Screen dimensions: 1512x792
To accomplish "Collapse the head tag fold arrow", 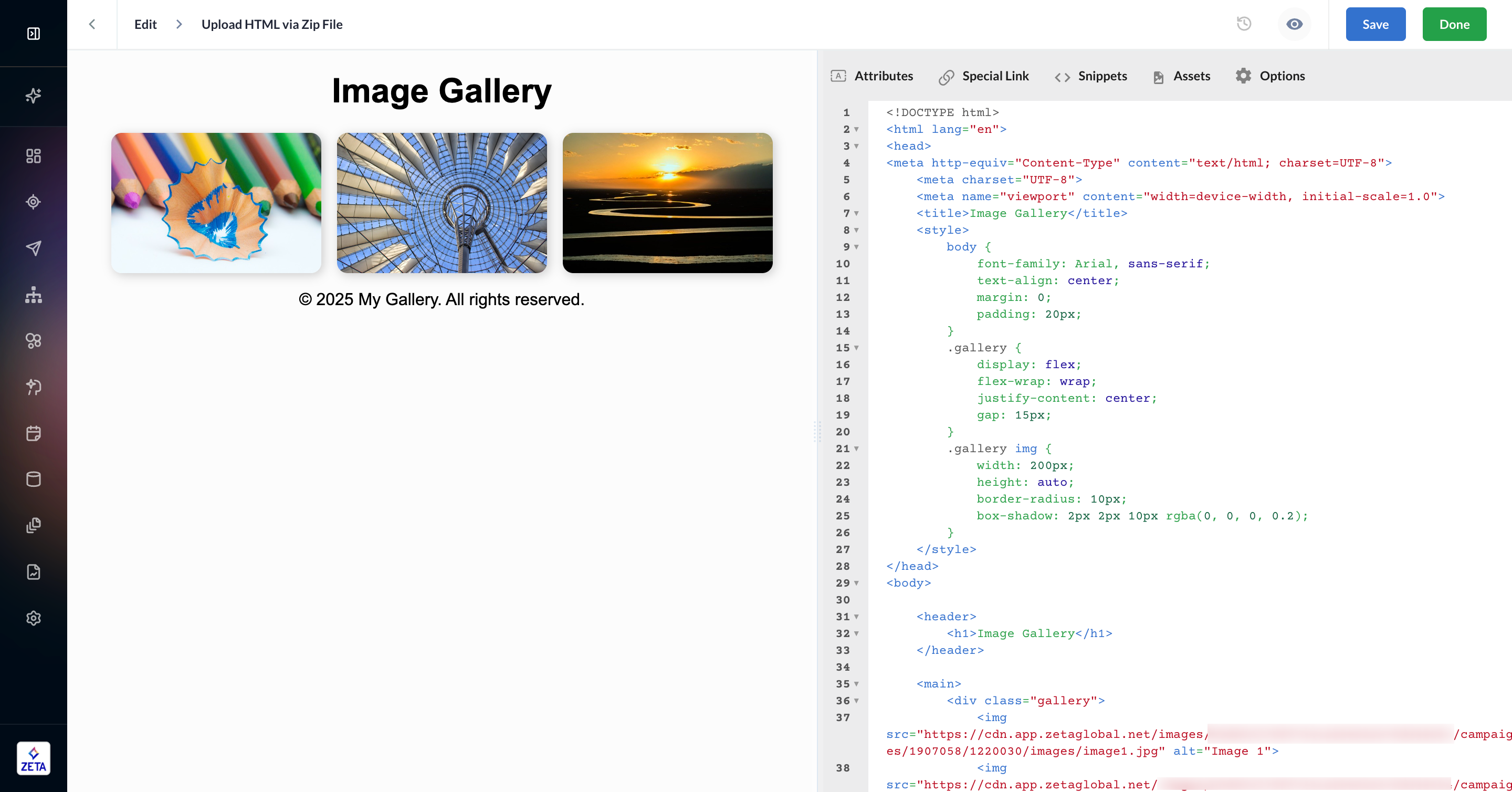I will tap(856, 146).
